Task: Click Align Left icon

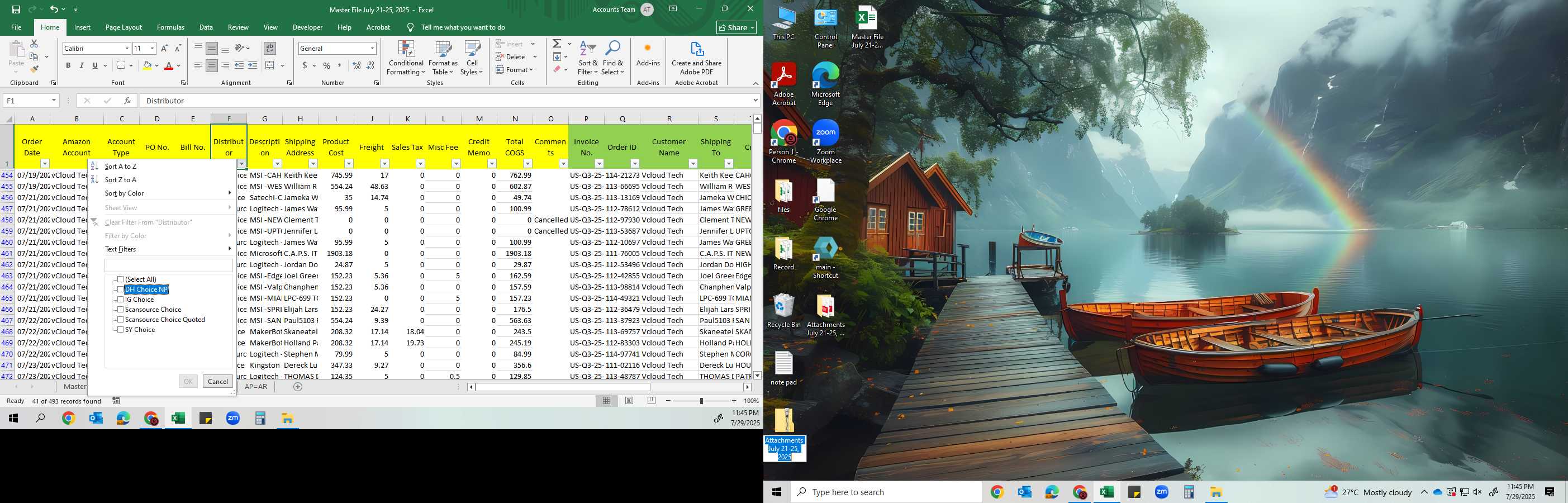Action: (x=198, y=66)
